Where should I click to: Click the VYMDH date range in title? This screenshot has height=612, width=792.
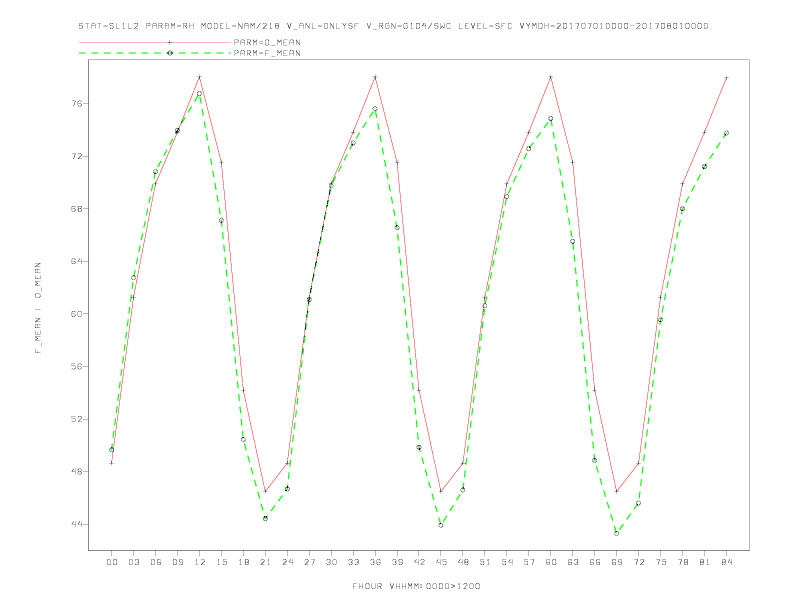click(614, 26)
